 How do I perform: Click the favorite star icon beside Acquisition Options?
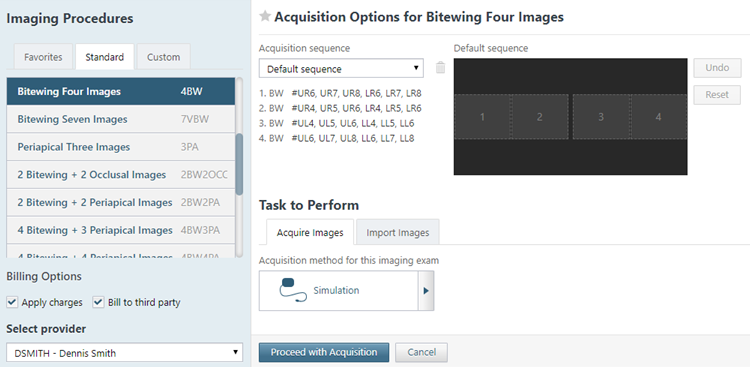[265, 17]
